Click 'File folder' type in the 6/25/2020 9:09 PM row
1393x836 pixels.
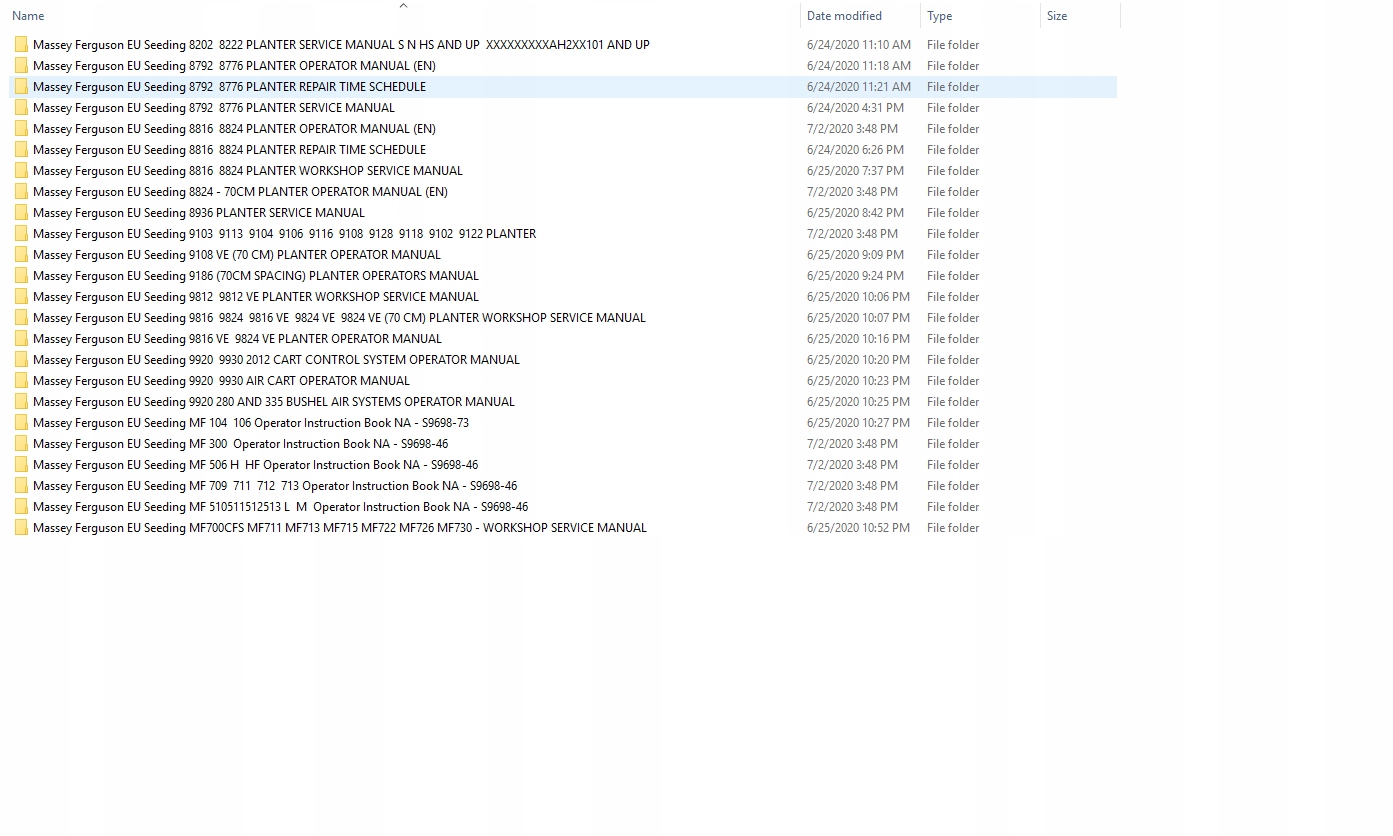tap(953, 255)
